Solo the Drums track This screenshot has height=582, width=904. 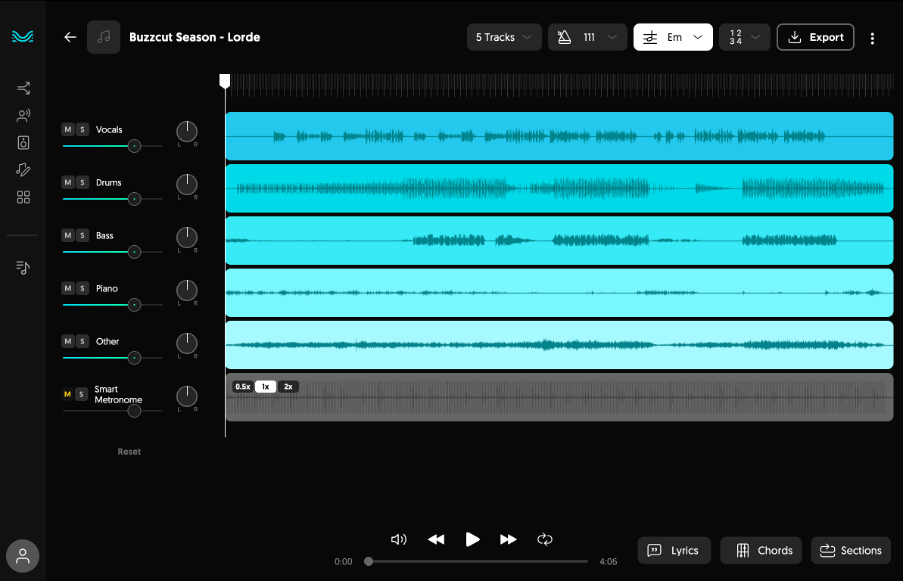(83, 183)
